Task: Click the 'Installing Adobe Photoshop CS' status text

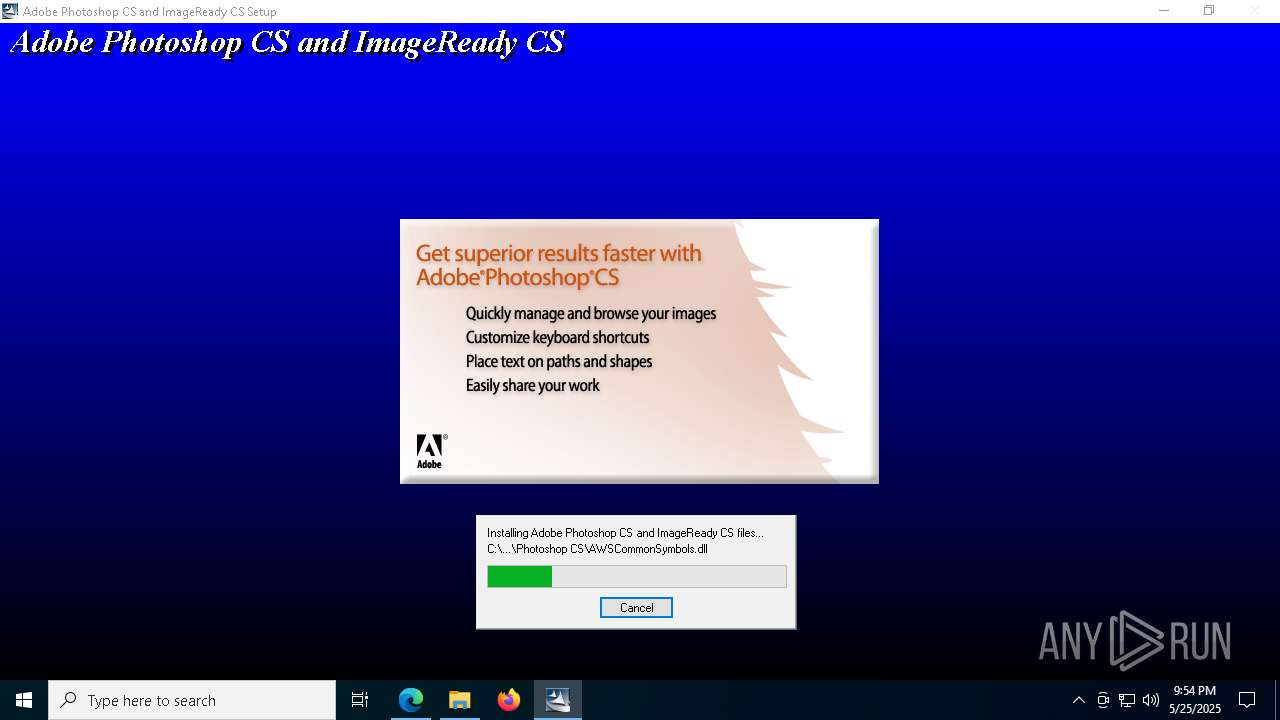Action: coord(625,533)
